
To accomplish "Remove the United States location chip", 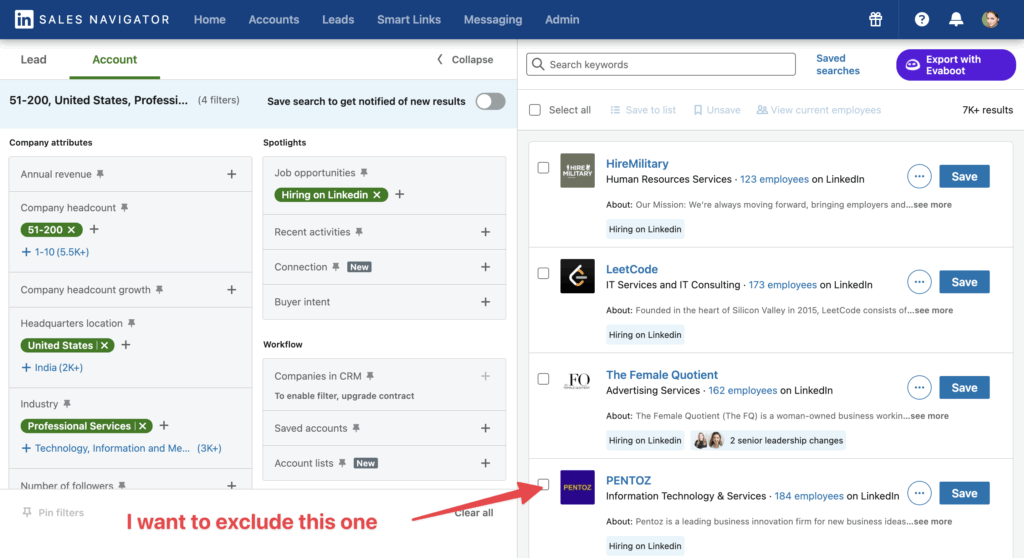I will [104, 345].
